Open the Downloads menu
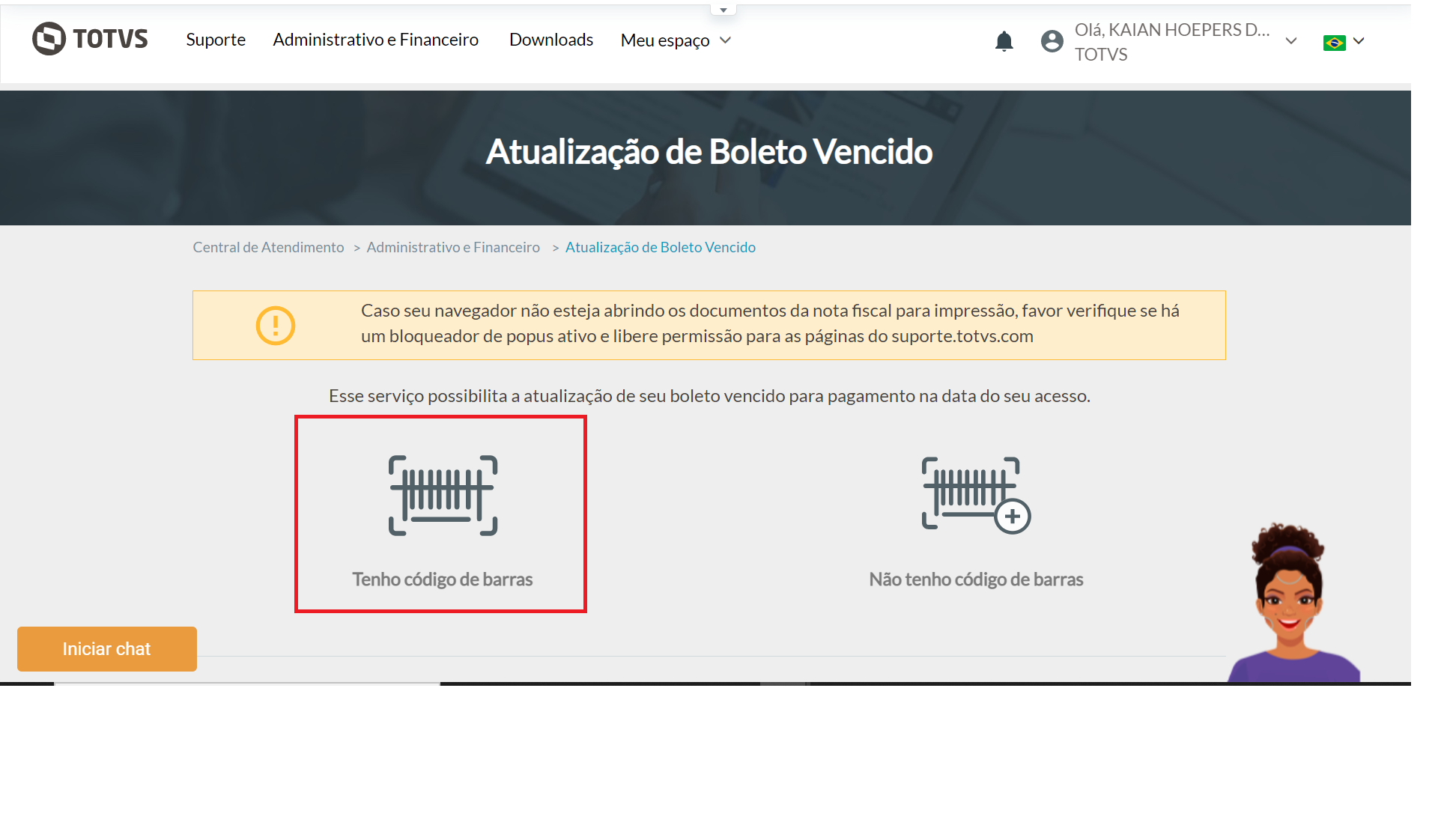The image size is (1450, 840). [550, 40]
